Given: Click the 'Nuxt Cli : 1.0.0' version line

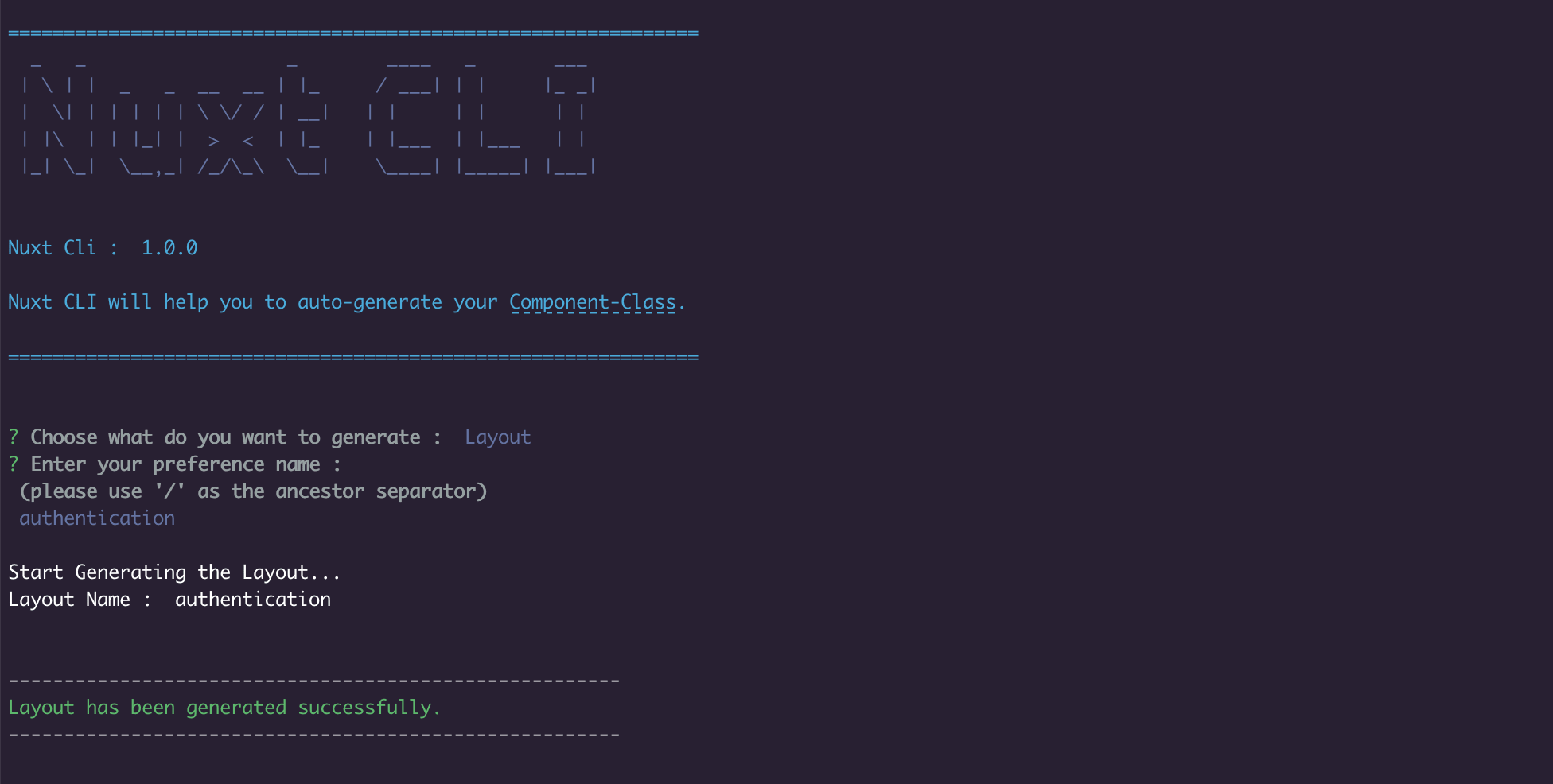Looking at the screenshot, I should (x=103, y=248).
